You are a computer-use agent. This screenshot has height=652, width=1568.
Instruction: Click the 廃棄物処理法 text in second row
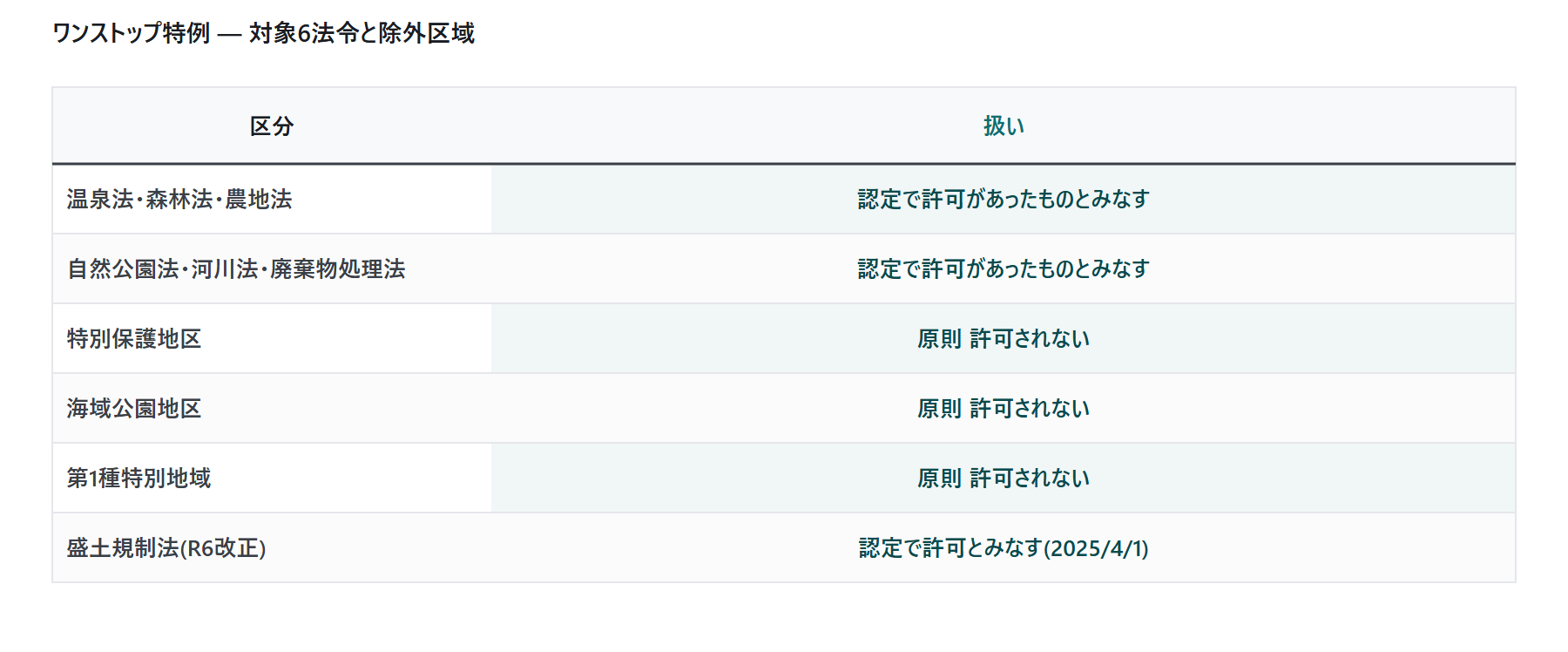click(x=338, y=268)
